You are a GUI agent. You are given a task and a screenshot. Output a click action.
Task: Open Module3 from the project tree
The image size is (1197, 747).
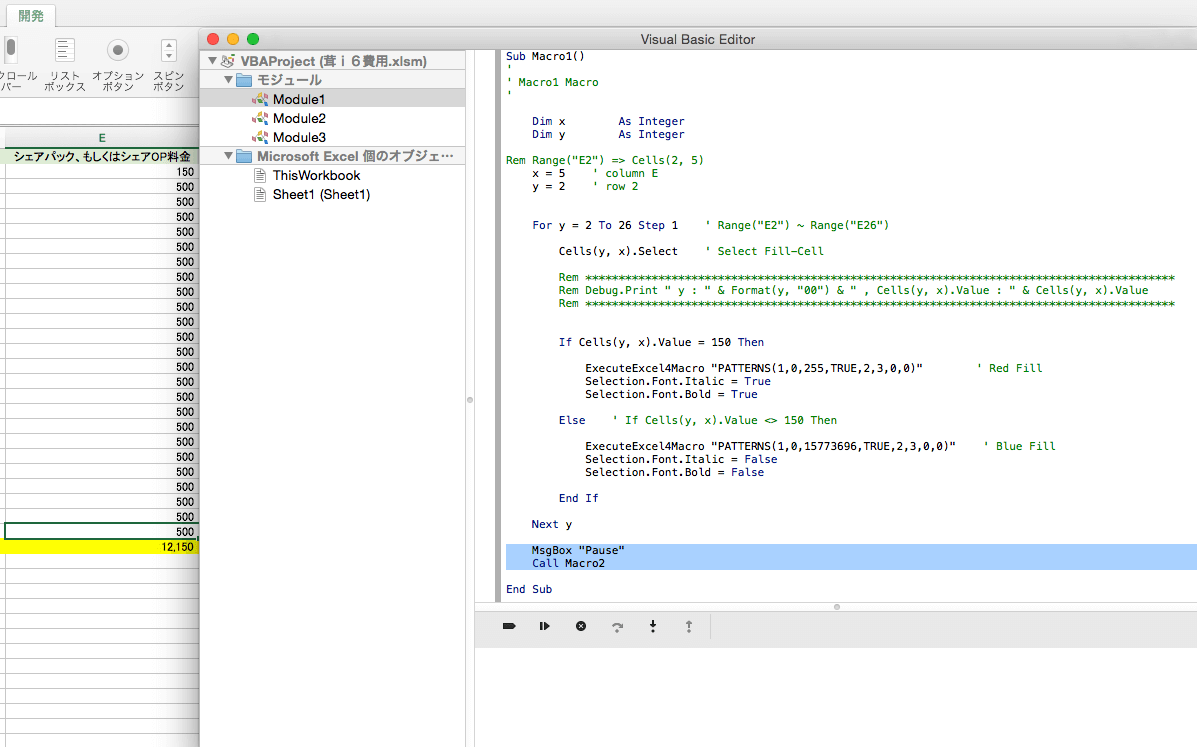coord(299,137)
